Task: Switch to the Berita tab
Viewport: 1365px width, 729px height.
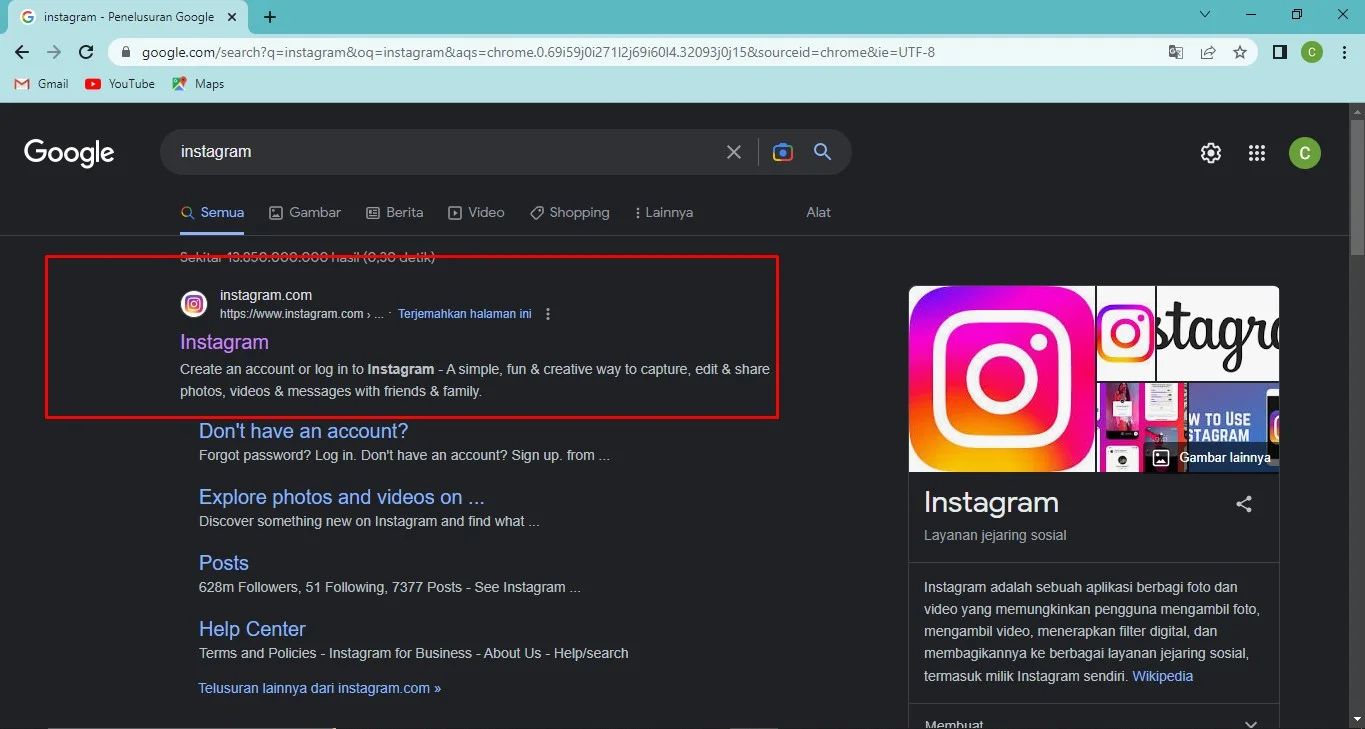Action: pyautogui.click(x=394, y=212)
